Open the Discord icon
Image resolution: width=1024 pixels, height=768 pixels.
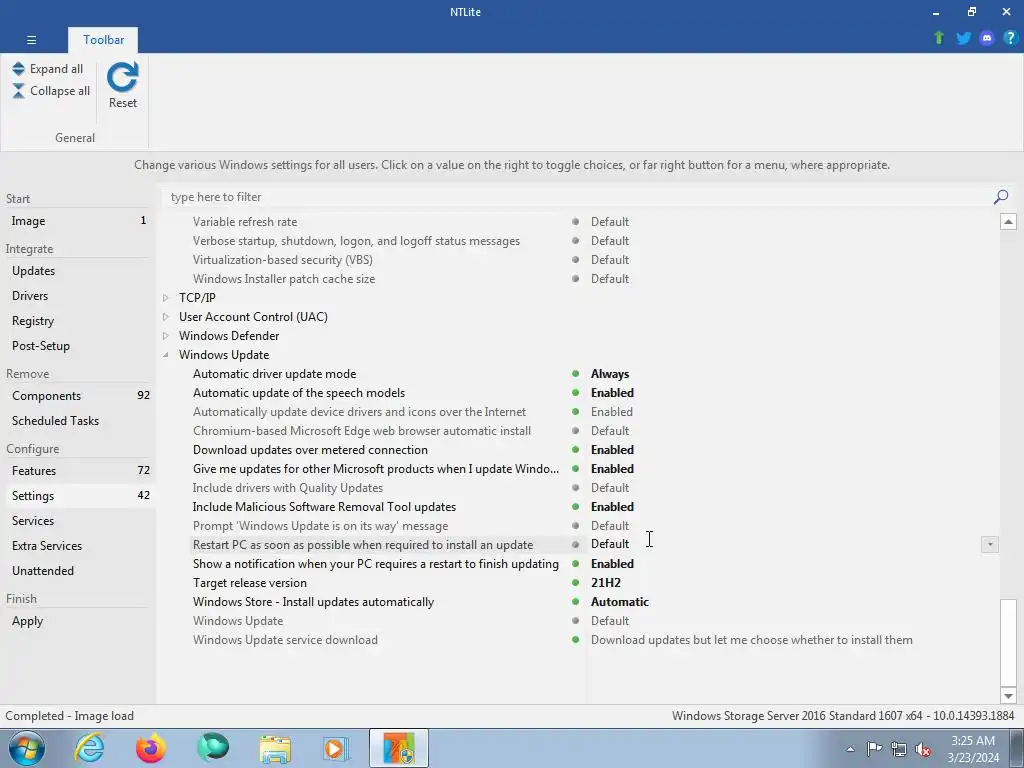987,38
